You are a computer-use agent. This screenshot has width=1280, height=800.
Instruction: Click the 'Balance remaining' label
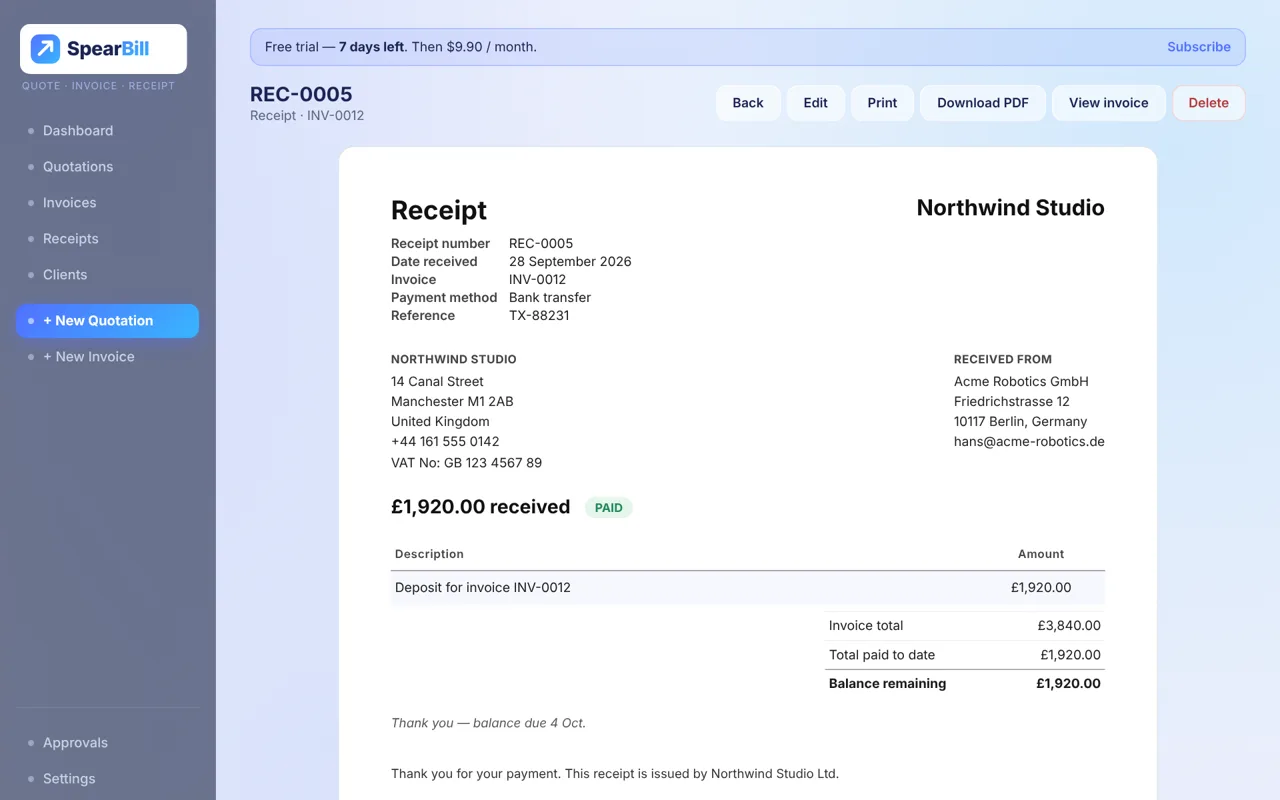[887, 684]
